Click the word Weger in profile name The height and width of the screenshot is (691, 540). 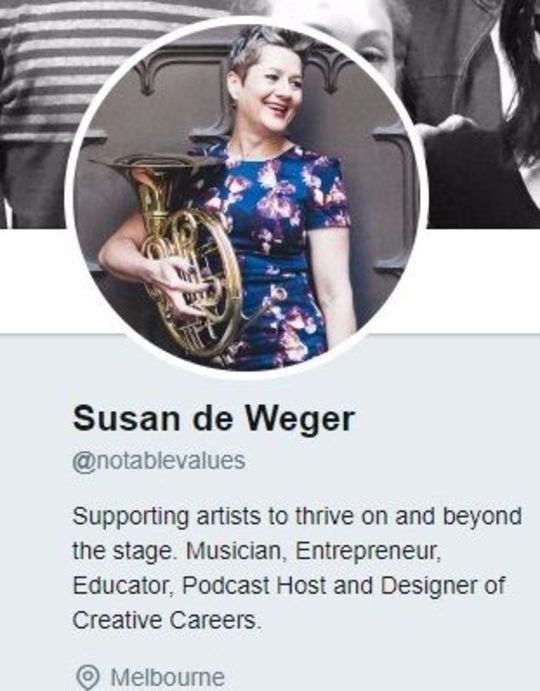(x=300, y=419)
